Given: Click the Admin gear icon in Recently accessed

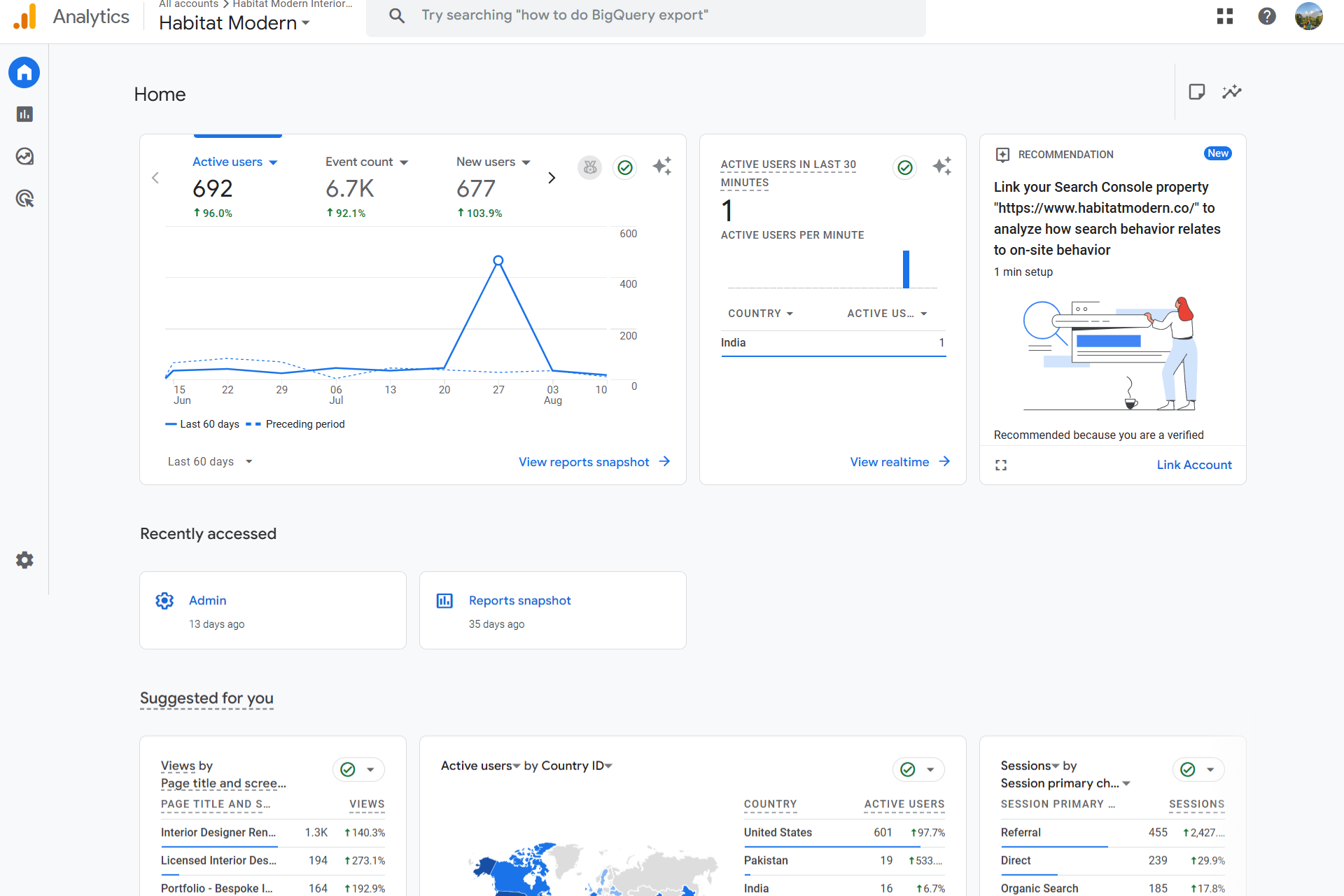Looking at the screenshot, I should tap(164, 601).
